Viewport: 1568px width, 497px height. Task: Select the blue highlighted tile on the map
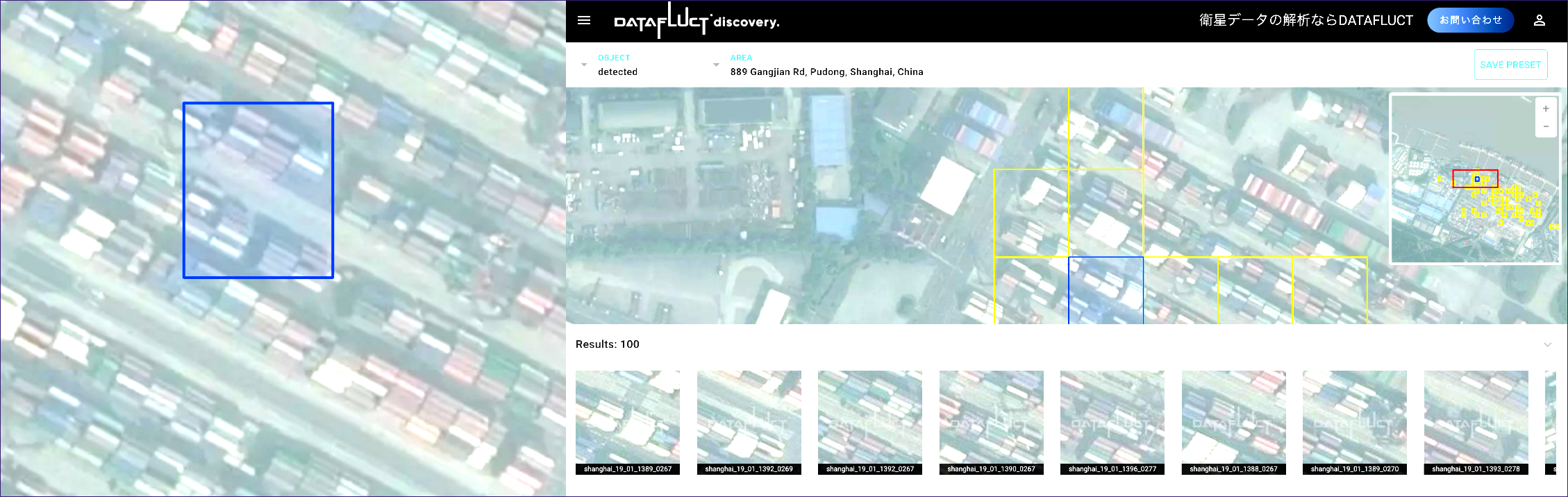[x=1106, y=290]
